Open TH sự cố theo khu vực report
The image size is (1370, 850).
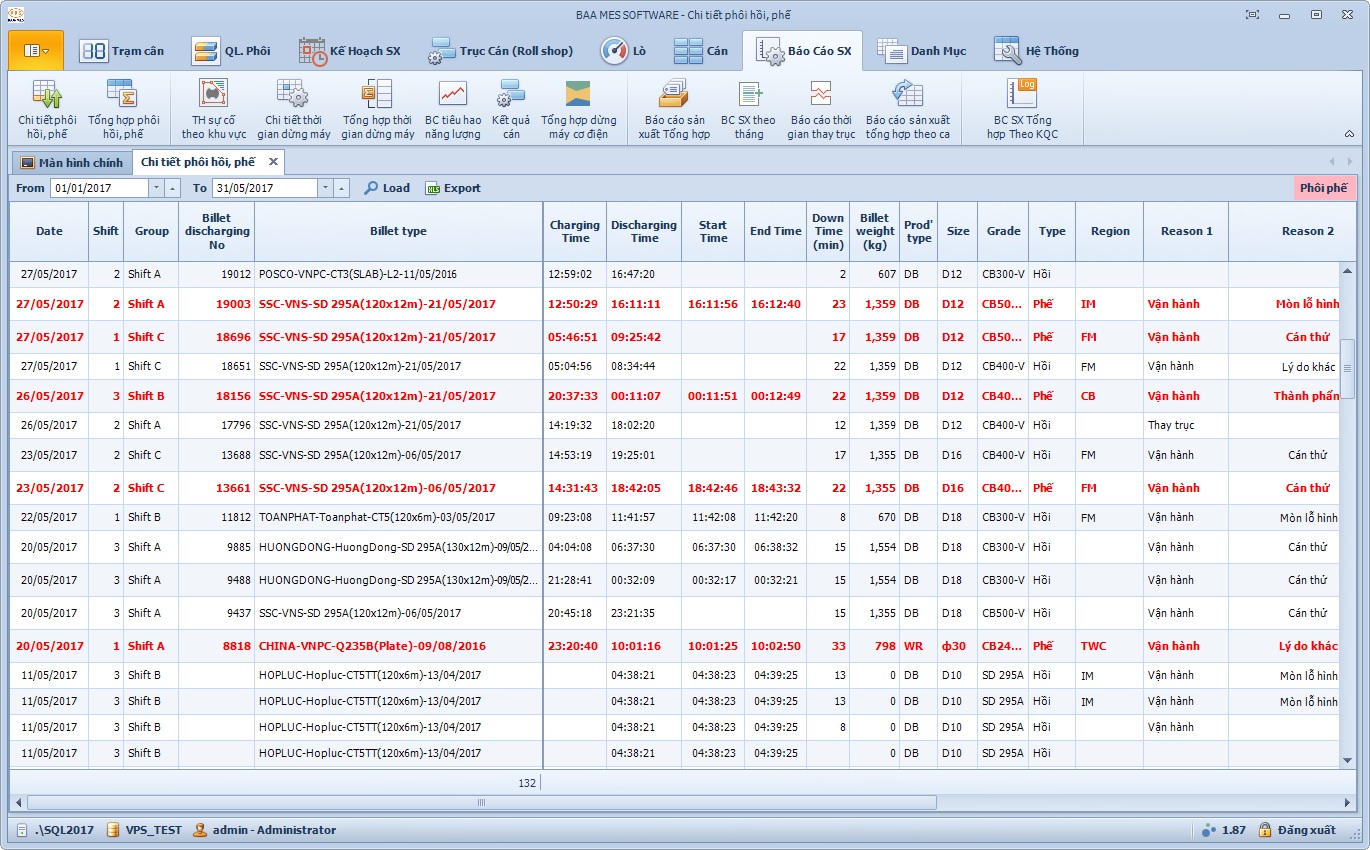[213, 108]
